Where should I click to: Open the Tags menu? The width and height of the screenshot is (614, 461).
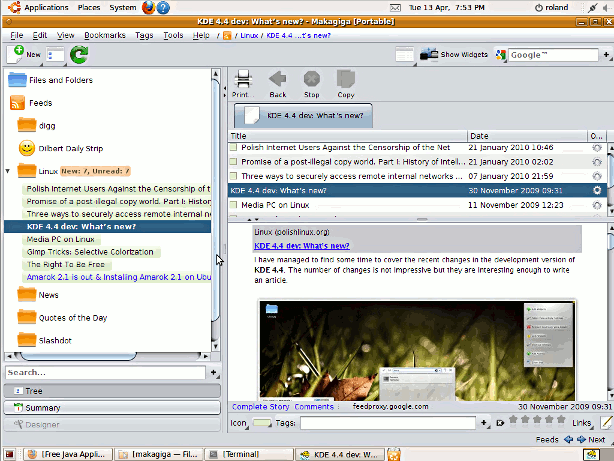pos(144,35)
